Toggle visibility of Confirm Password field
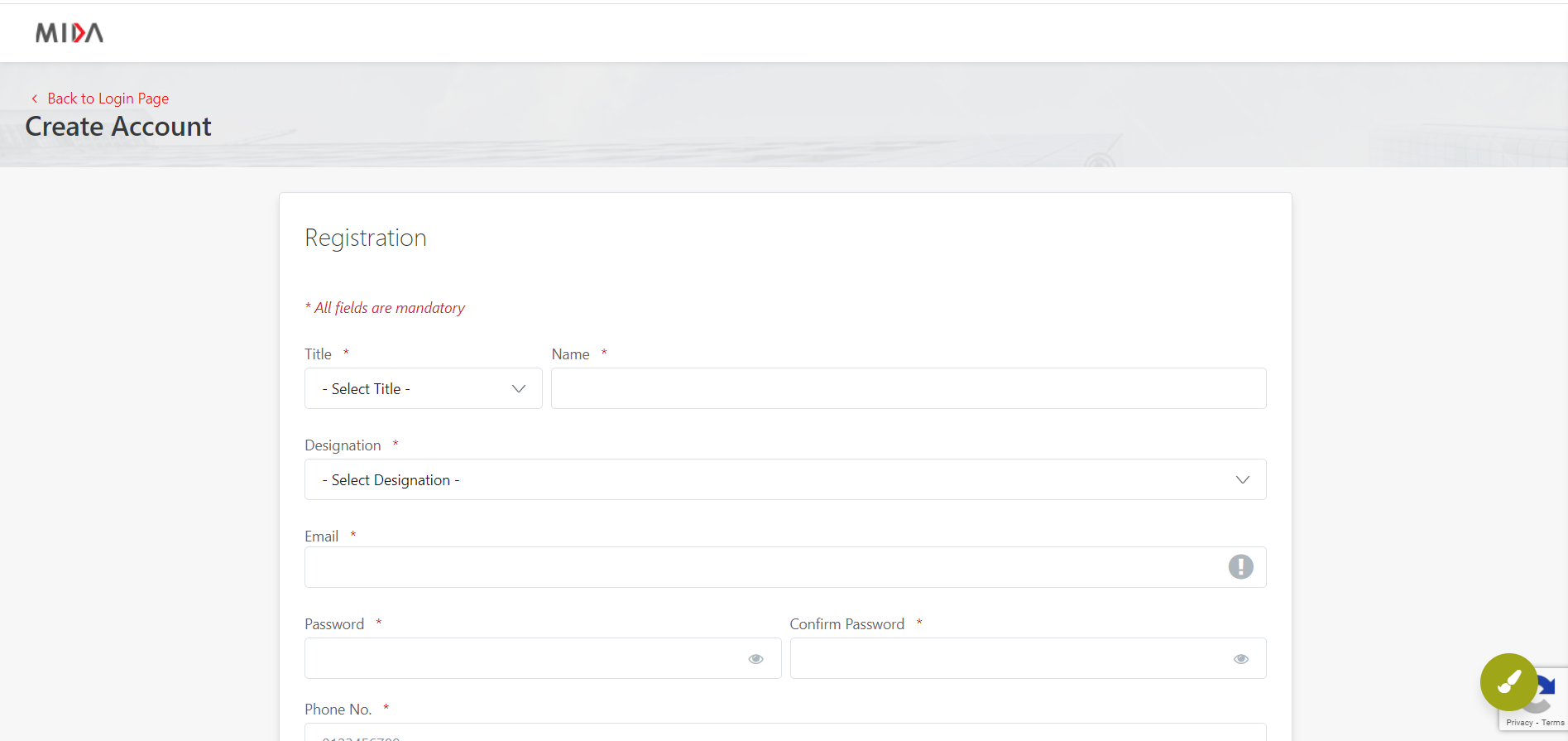This screenshot has height=741, width=1568. (1240, 659)
